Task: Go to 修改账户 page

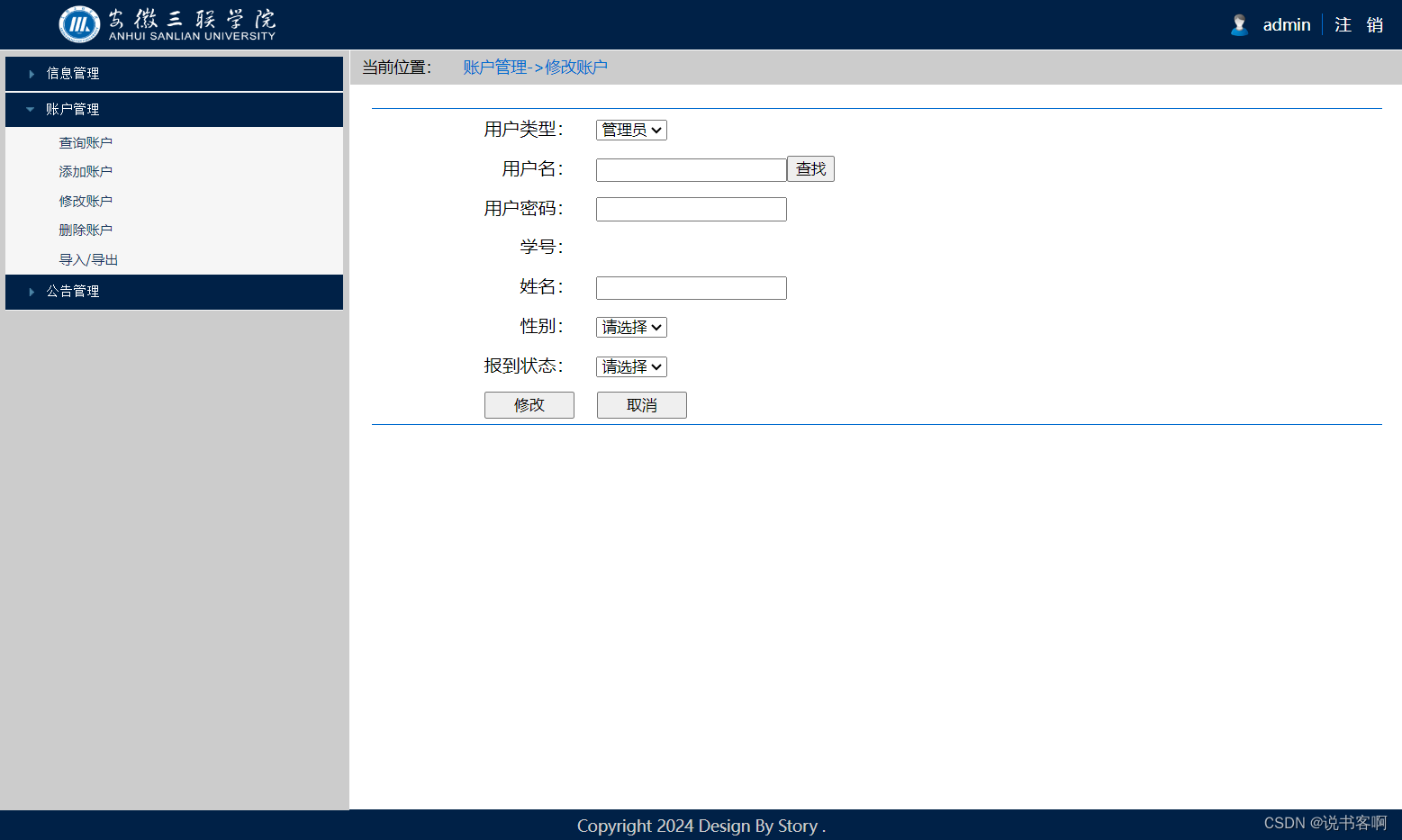Action: pyautogui.click(x=86, y=201)
